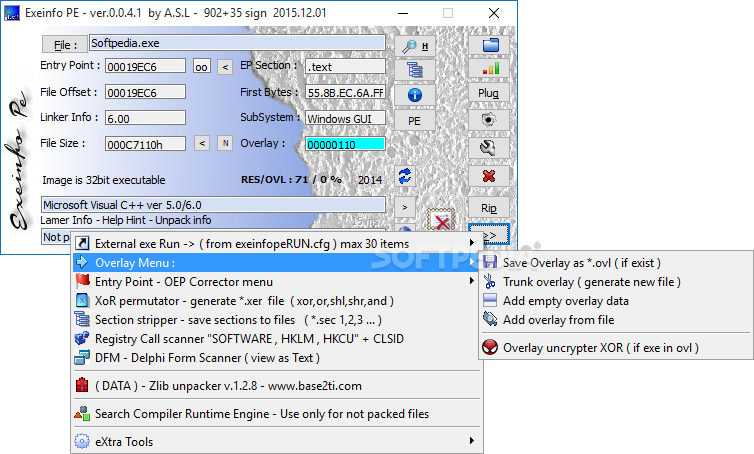Click the Softpedia.exe file path field
754x454 pixels.
tap(237, 43)
